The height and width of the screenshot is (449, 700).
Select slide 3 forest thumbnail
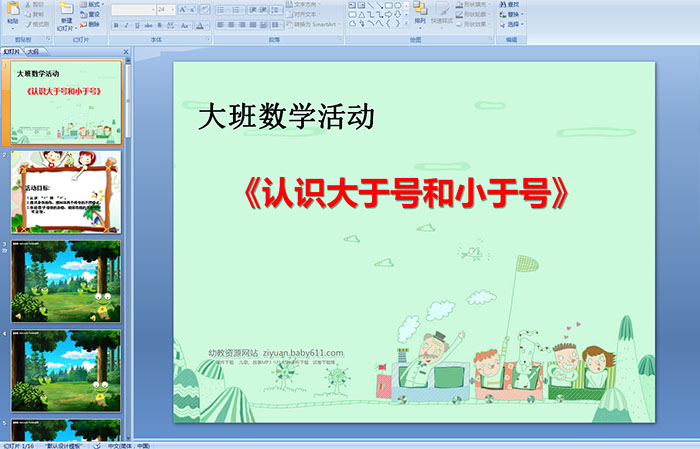pos(65,281)
